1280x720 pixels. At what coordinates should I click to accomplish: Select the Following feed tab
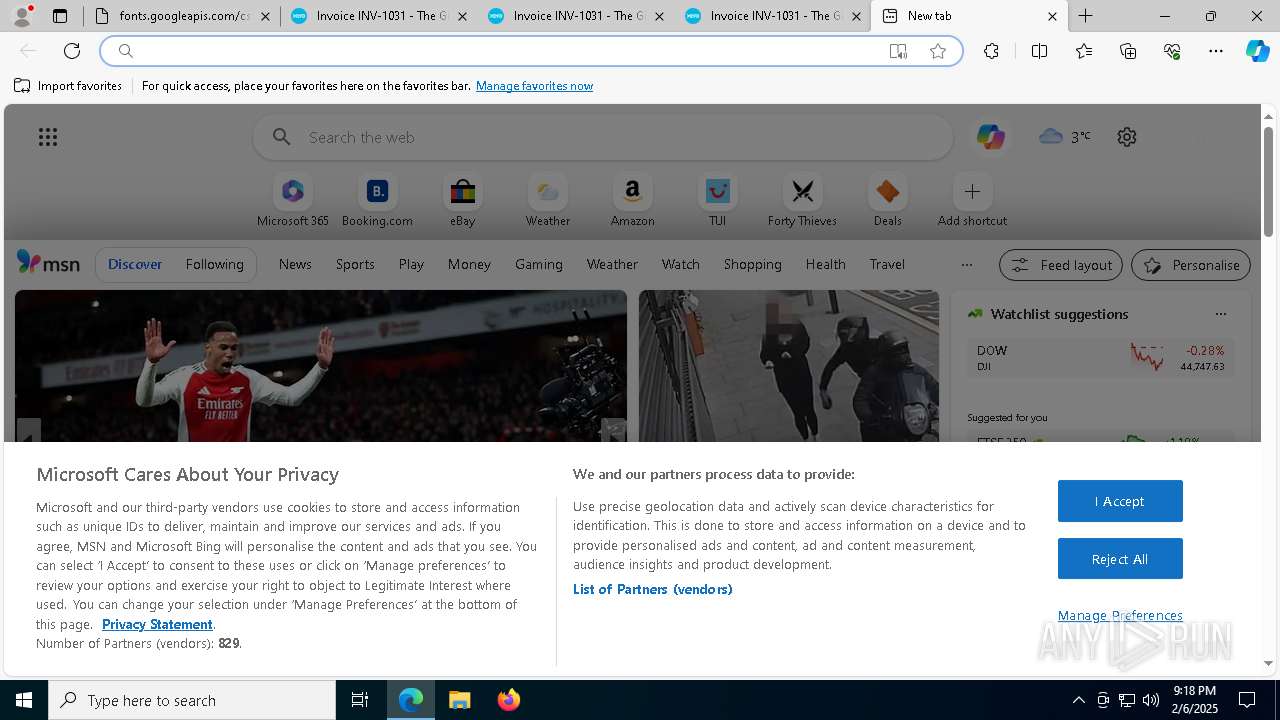pos(214,264)
